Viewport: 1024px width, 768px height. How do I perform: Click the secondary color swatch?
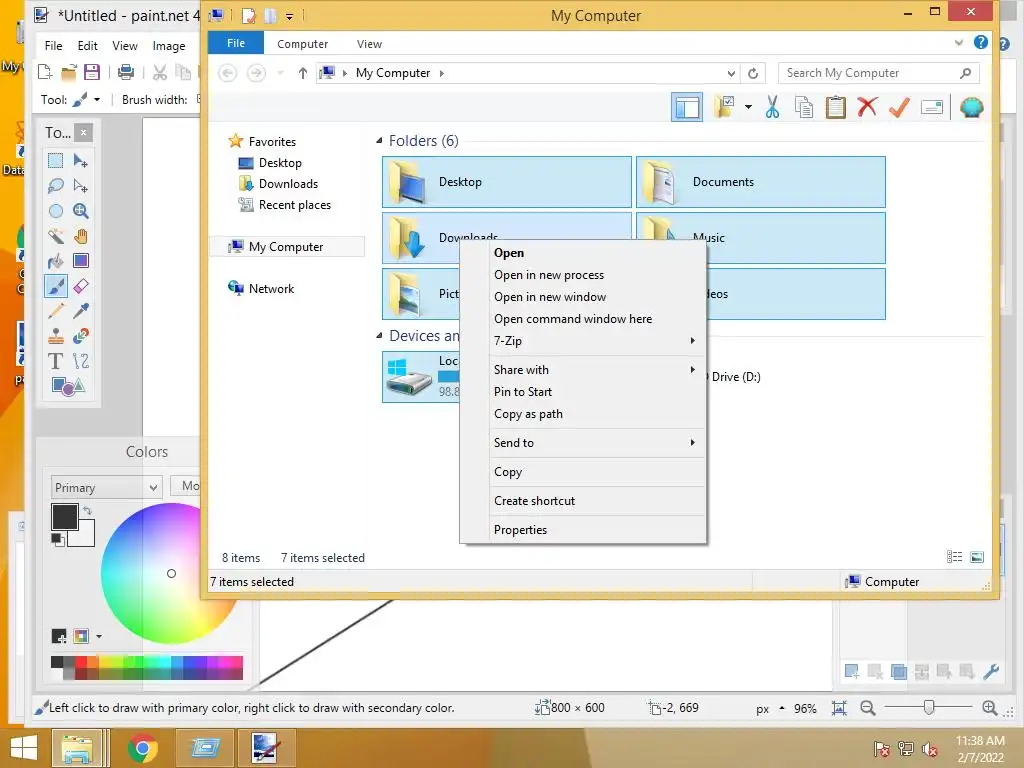(x=85, y=536)
